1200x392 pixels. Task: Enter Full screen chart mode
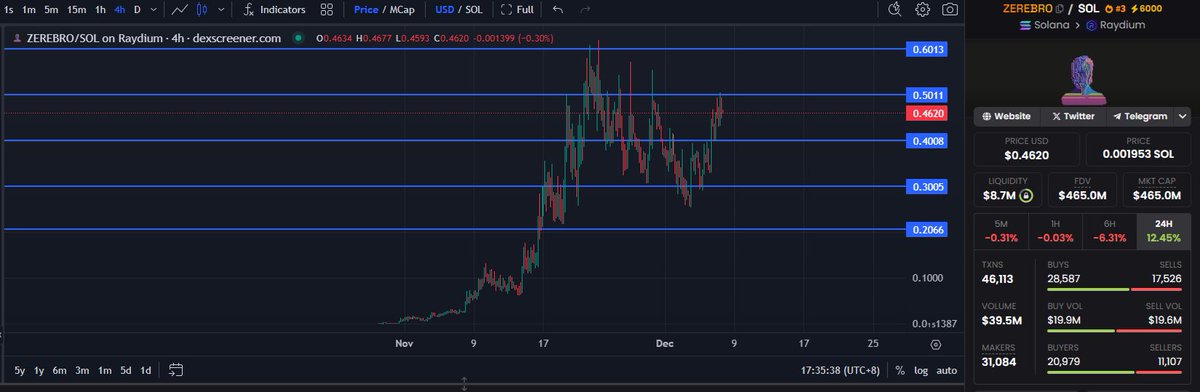pyautogui.click(x=517, y=9)
